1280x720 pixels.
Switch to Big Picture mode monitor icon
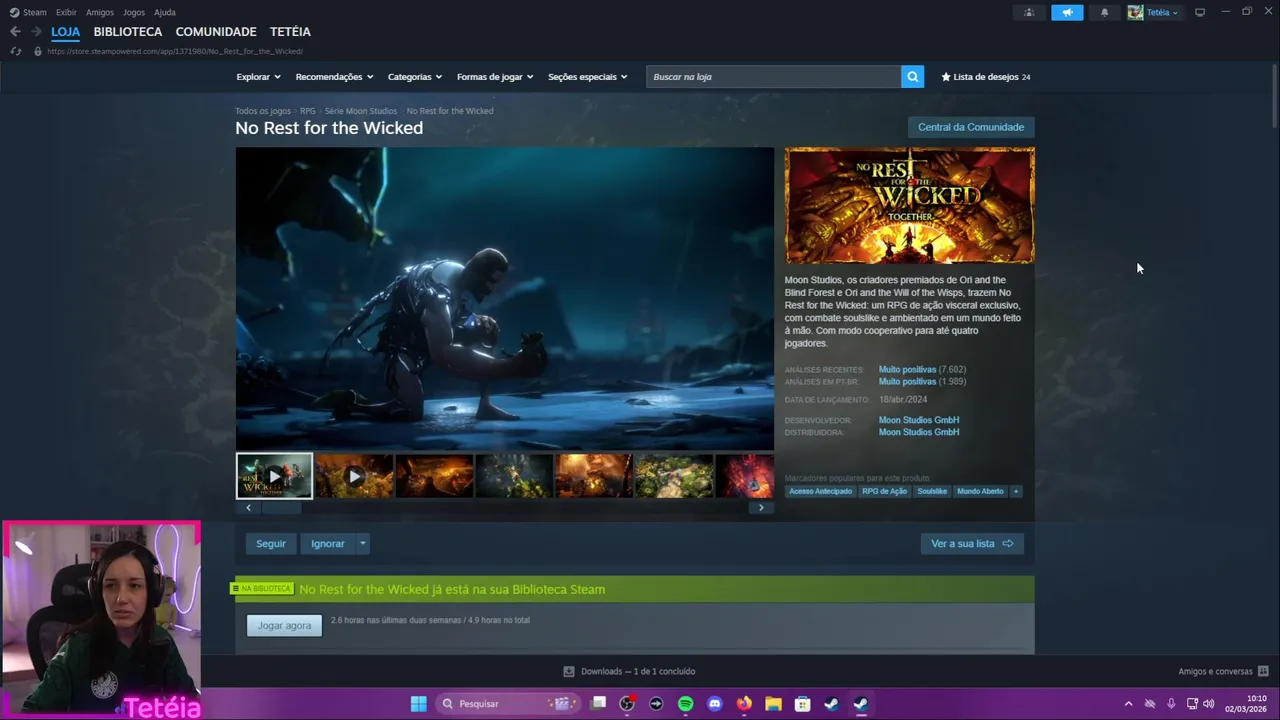click(1200, 12)
